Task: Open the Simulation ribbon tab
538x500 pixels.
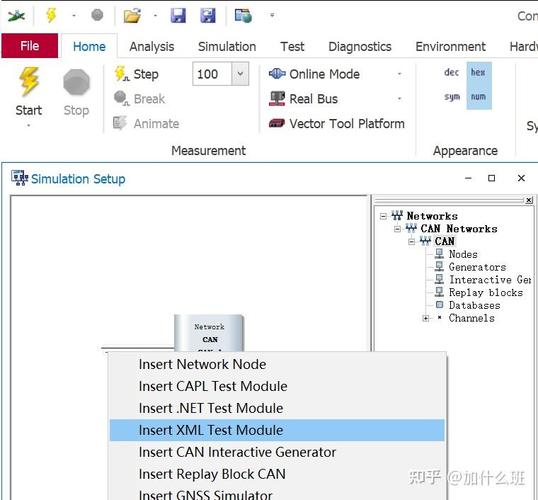Action: click(227, 47)
